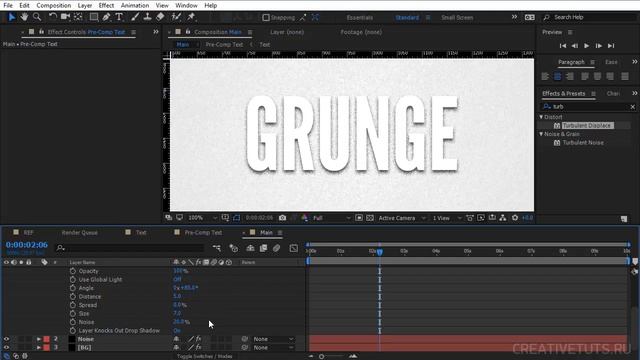Click the Noise layer red label color
This screenshot has width=640, height=360.
[47, 339]
